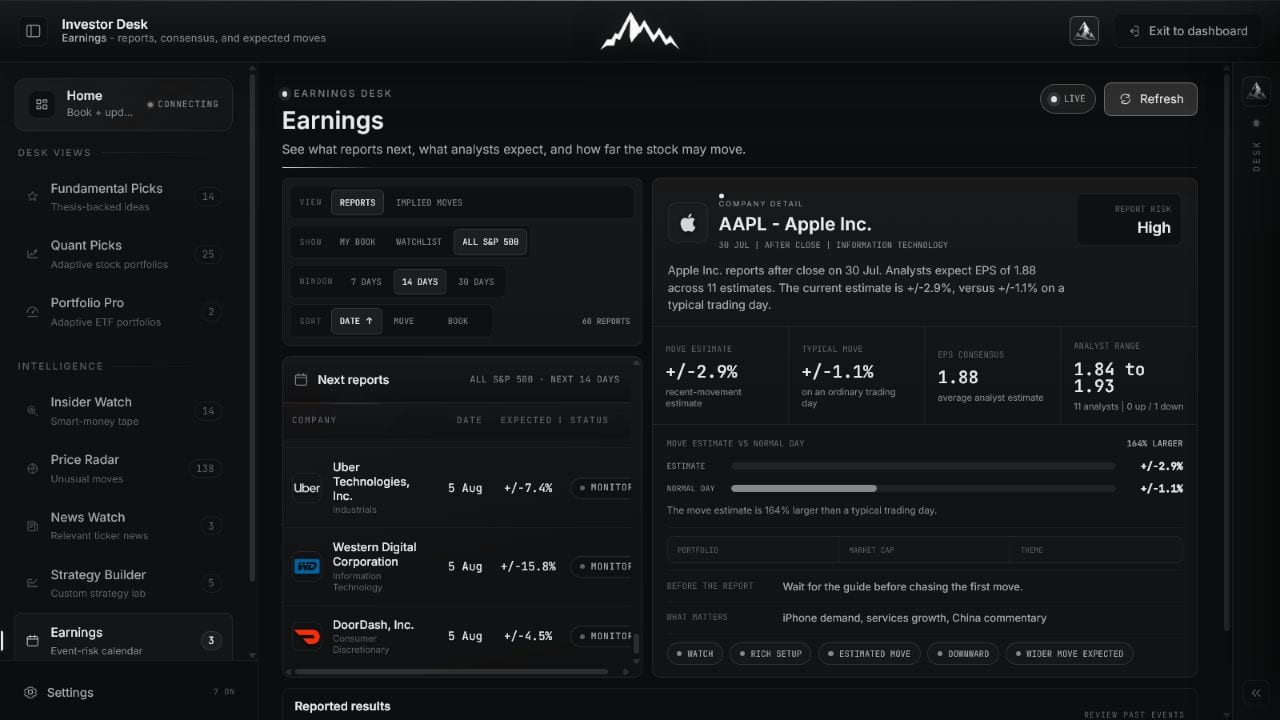Show WATCHLIST reports only

point(418,242)
